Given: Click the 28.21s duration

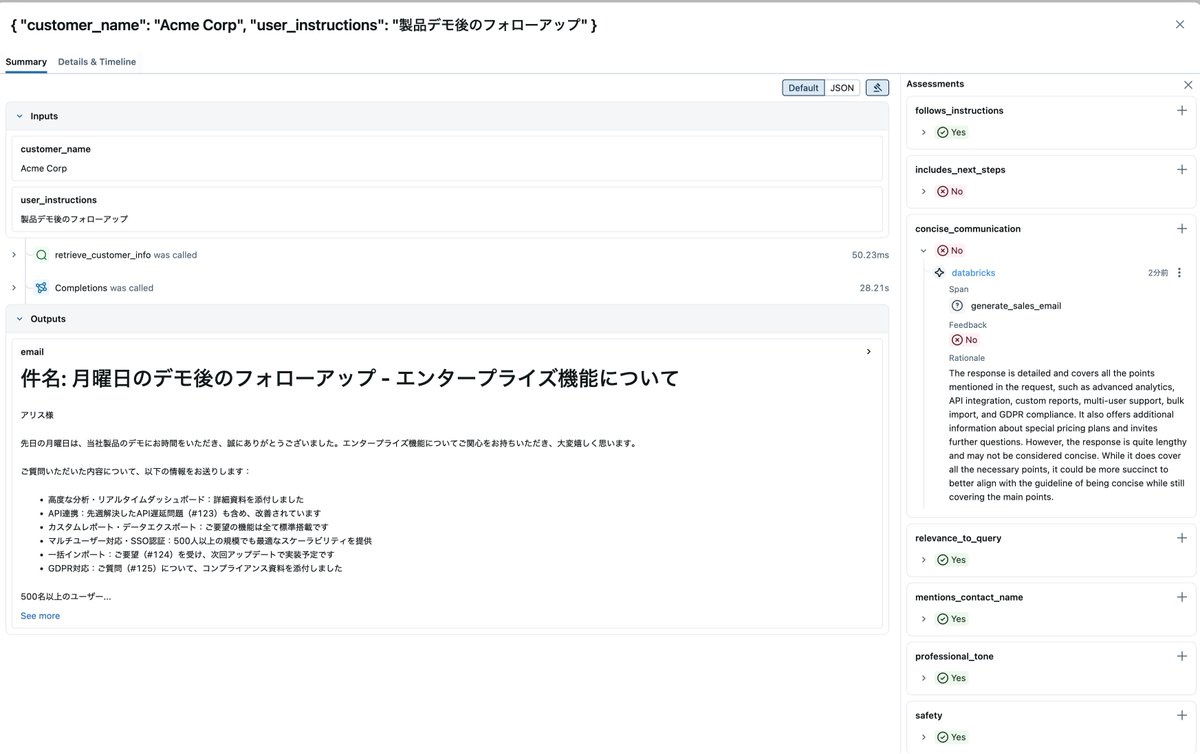Looking at the screenshot, I should click(x=874, y=288).
